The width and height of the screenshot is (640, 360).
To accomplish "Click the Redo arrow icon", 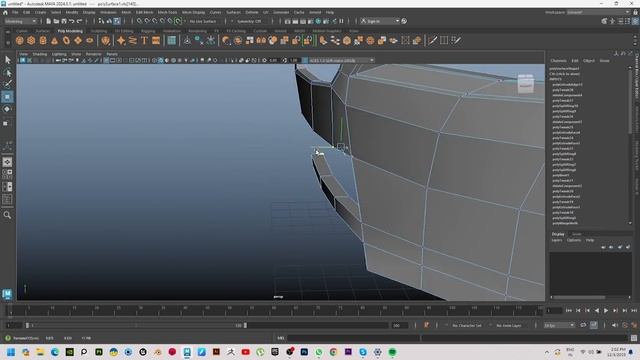I will point(80,21).
